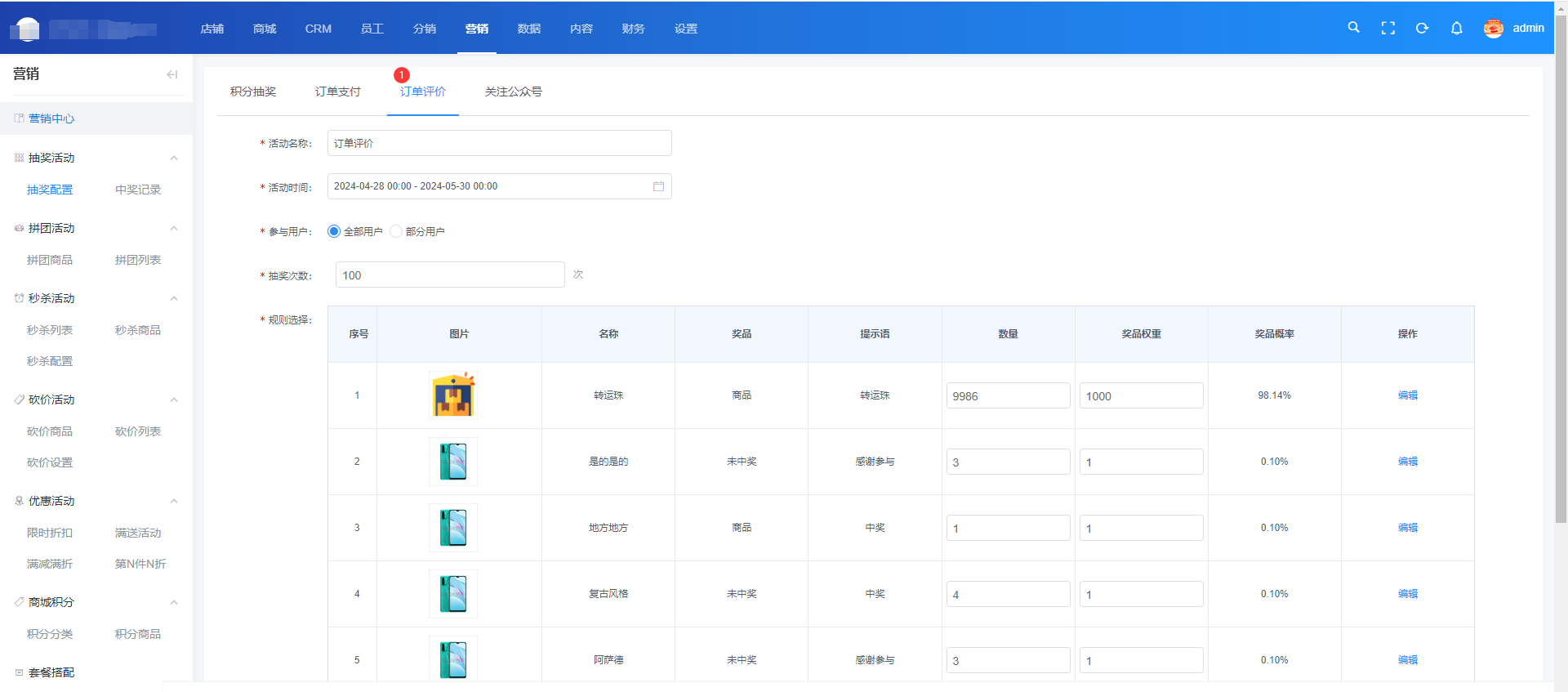Open 满送活动 in the sidebar
The height and width of the screenshot is (692, 1568).
pyautogui.click(x=138, y=533)
